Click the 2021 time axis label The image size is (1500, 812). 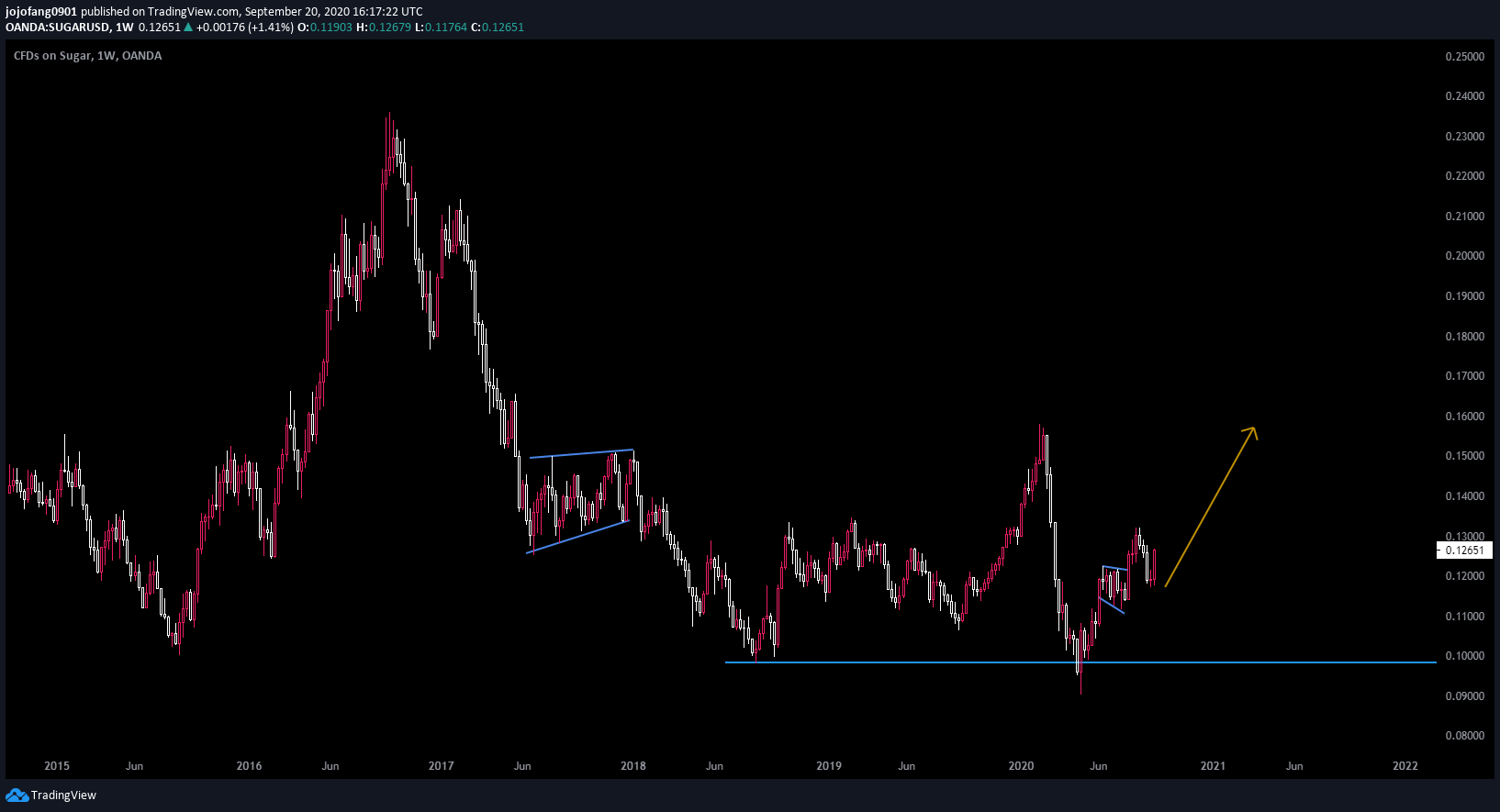1213,766
